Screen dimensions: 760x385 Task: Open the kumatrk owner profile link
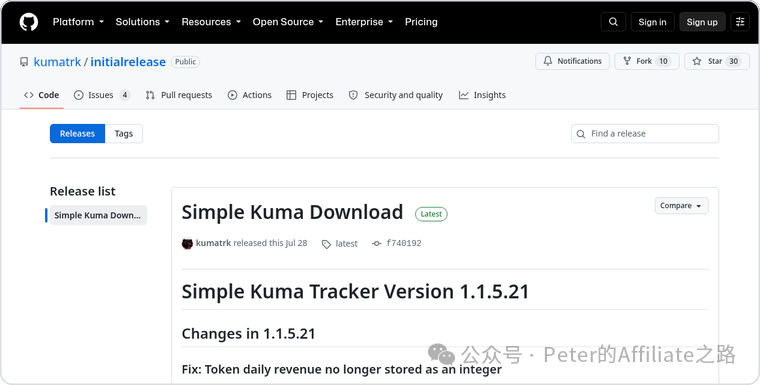tap(57, 62)
